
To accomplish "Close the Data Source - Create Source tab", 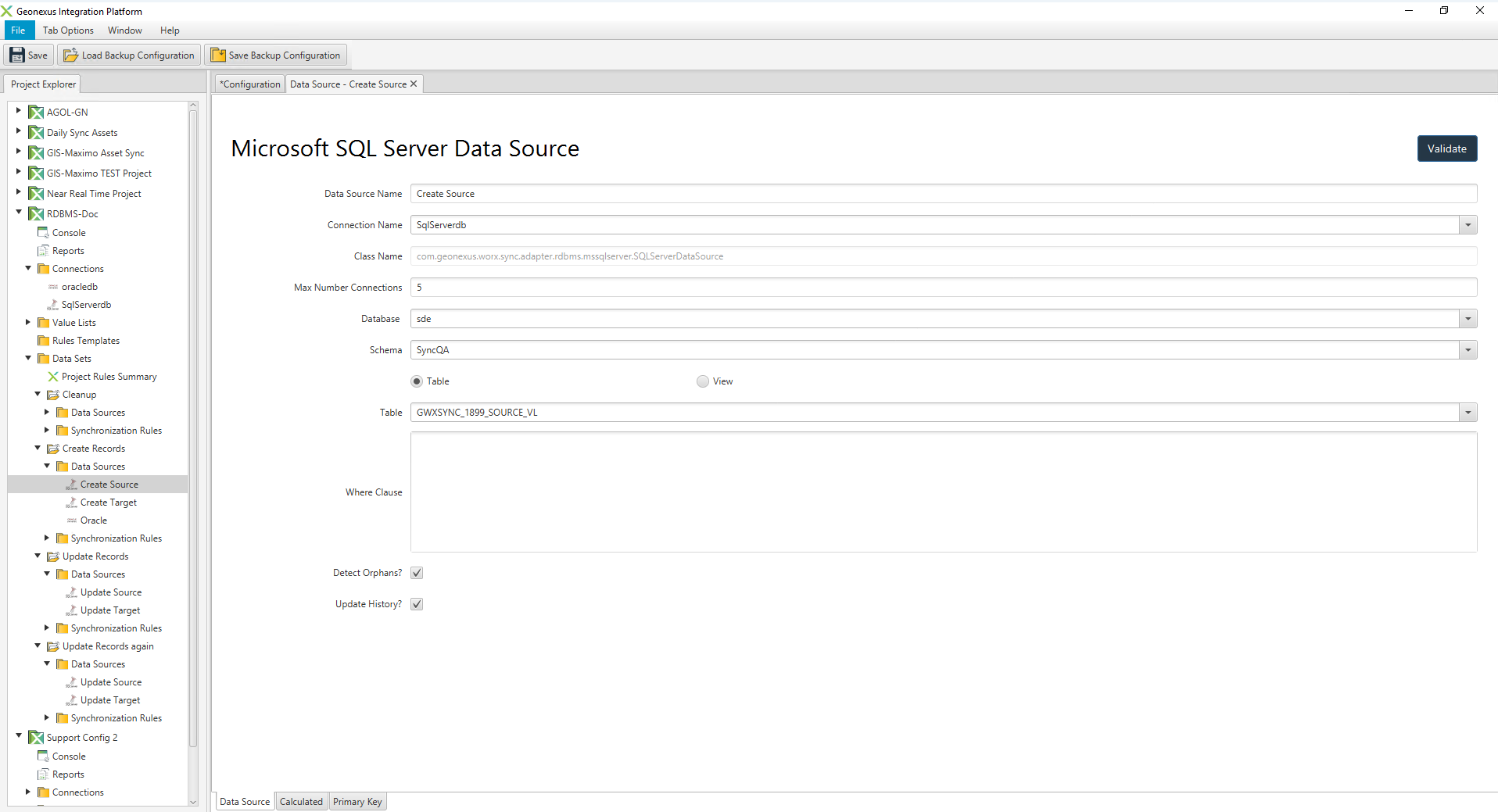I will coord(414,84).
